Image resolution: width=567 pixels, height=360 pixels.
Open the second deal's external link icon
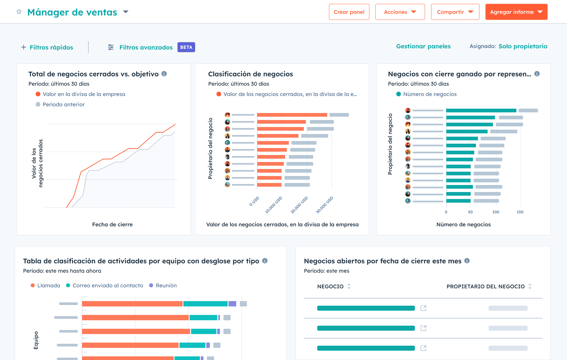coord(423,328)
